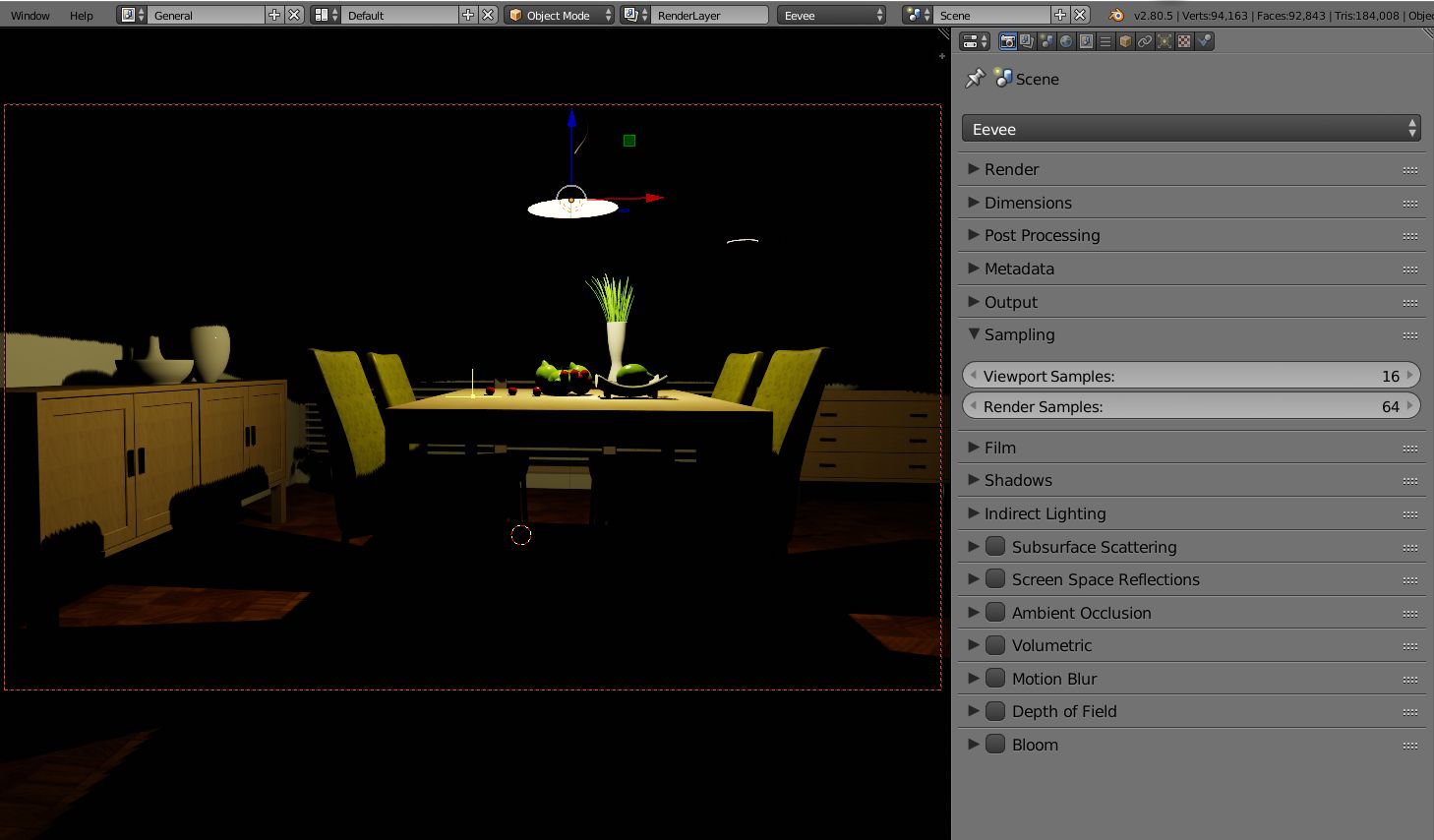Open the Texture tab (checkerboard icon)
1434x840 pixels.
pyautogui.click(x=1184, y=41)
